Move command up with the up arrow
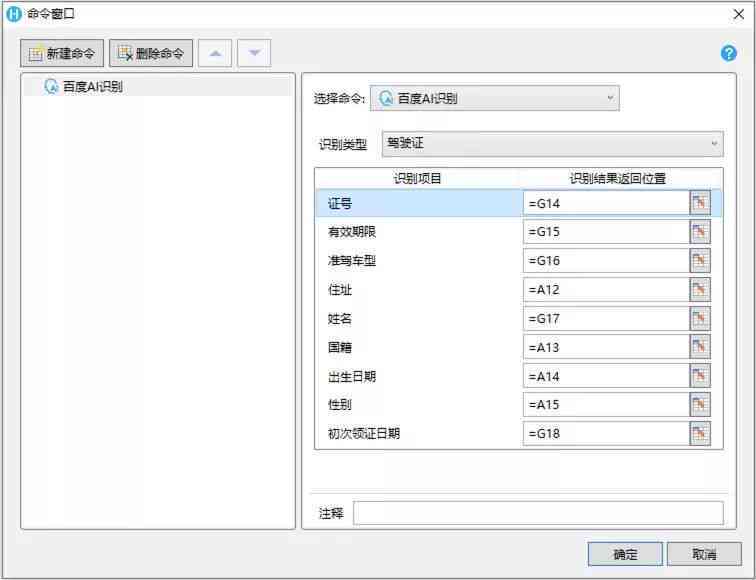This screenshot has height=580, width=756. pos(215,53)
